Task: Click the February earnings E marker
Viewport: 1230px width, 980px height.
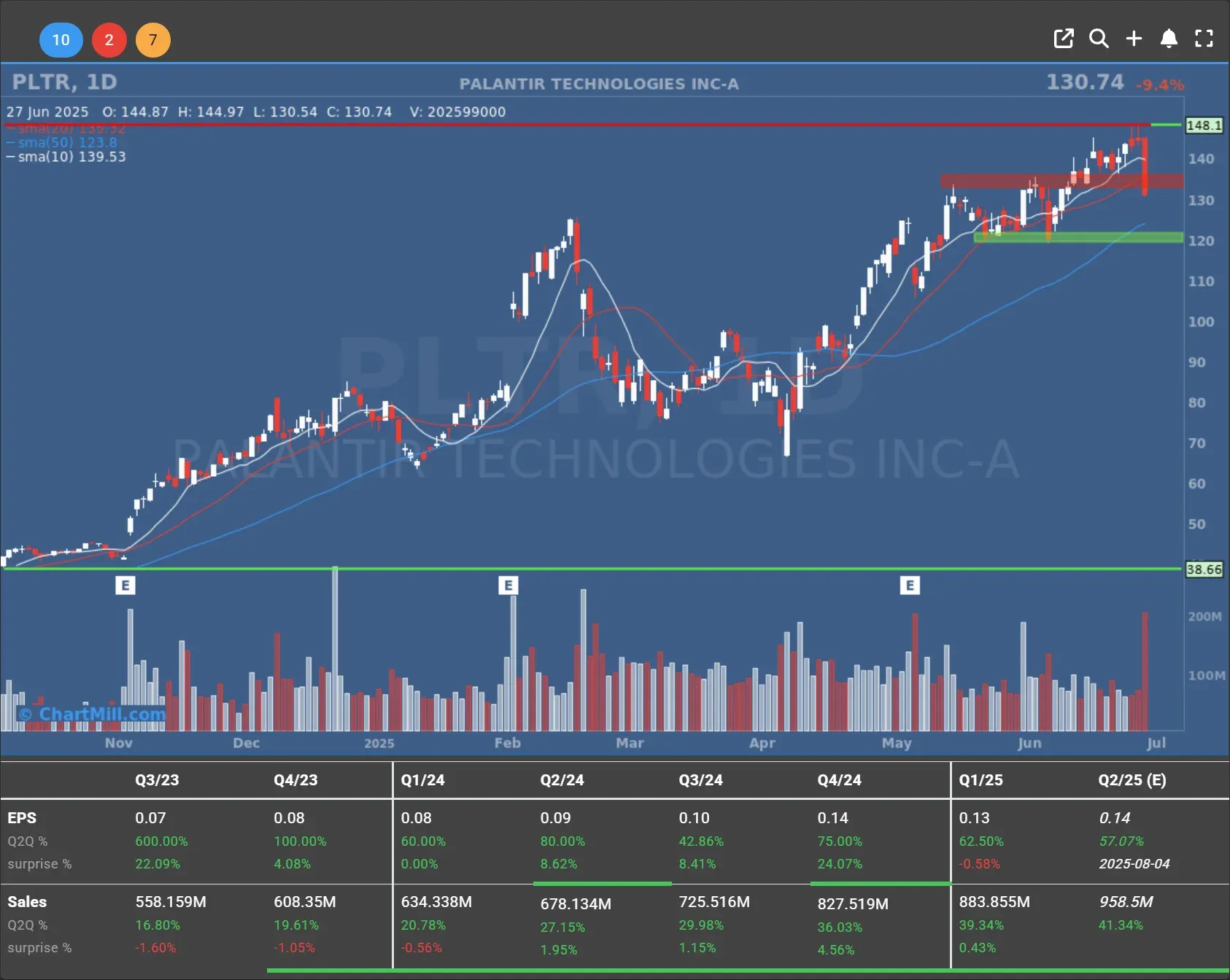Action: click(x=508, y=585)
